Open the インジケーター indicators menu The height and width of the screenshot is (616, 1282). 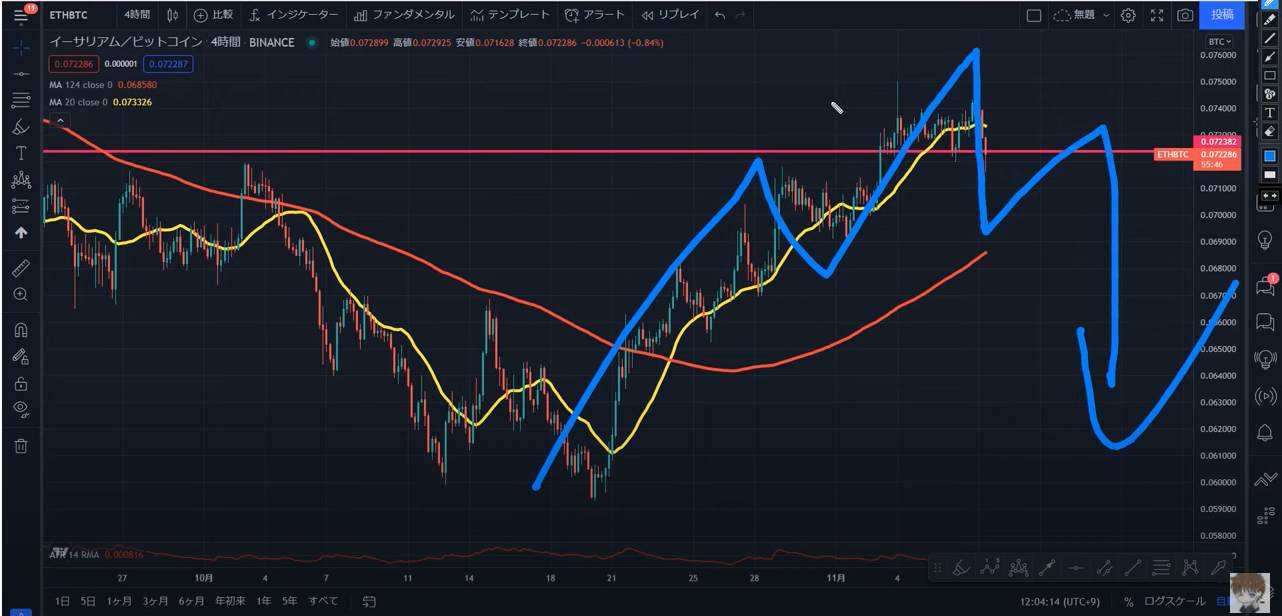(294, 15)
